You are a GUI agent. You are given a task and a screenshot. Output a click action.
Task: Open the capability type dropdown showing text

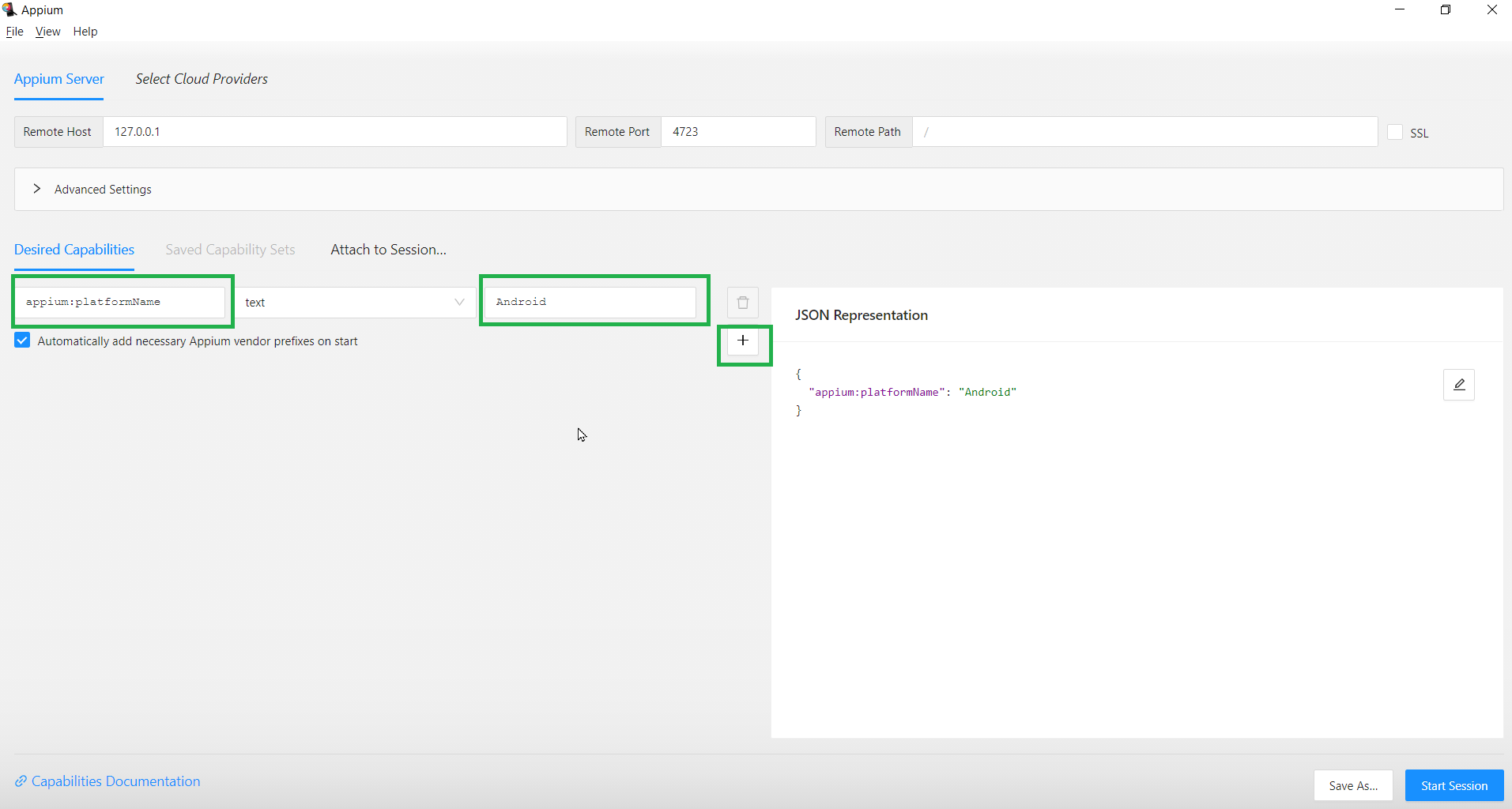click(x=356, y=302)
